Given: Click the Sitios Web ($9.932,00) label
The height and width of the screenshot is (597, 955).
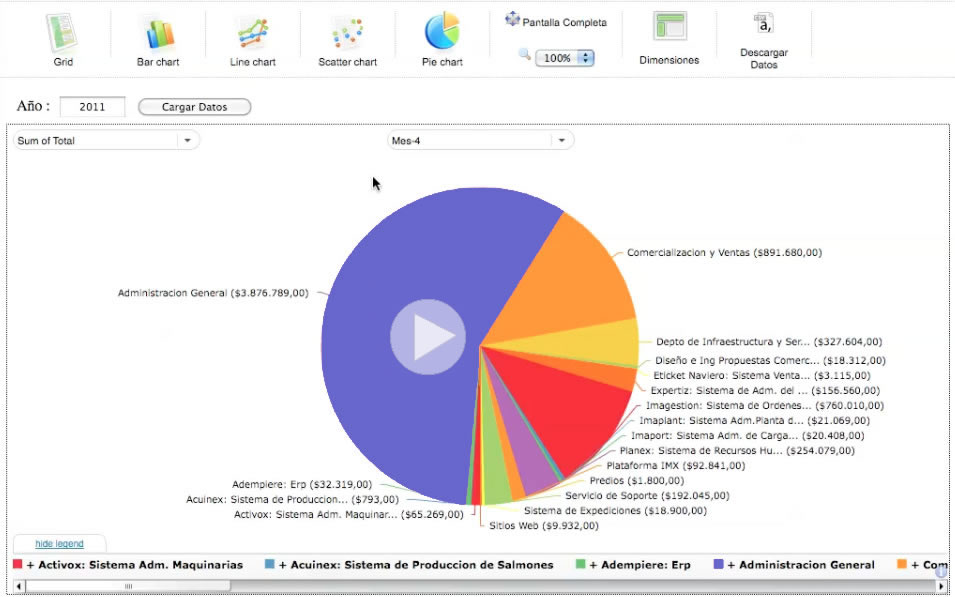Looking at the screenshot, I should 544,526.
